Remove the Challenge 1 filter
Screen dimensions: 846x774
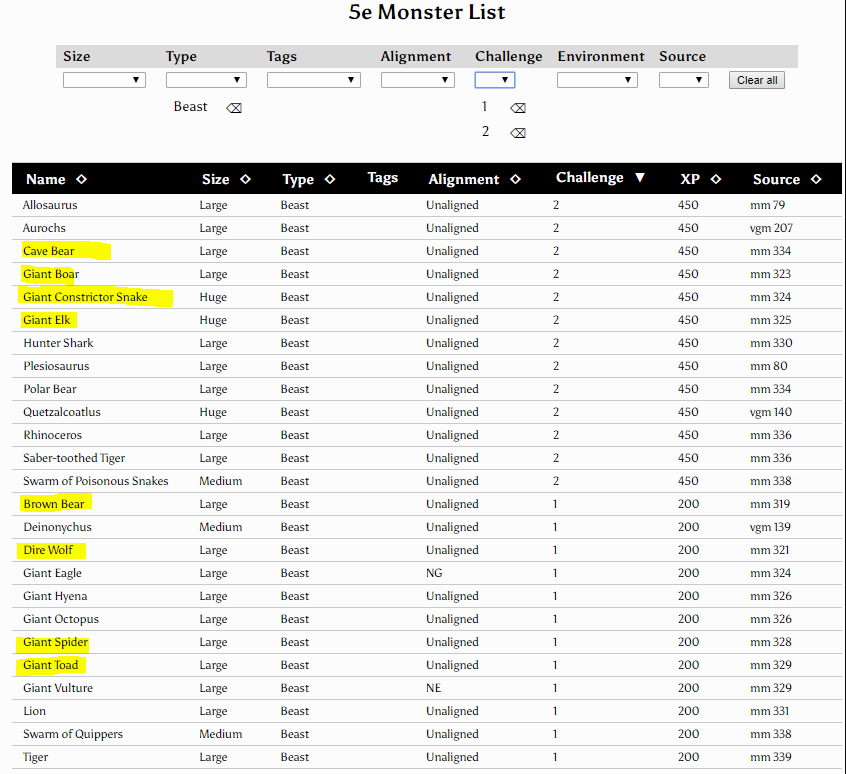[x=518, y=108]
